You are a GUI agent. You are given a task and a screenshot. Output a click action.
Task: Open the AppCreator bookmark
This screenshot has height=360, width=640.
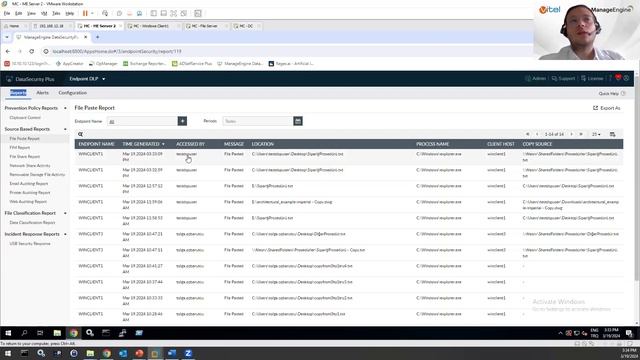click(x=70, y=64)
